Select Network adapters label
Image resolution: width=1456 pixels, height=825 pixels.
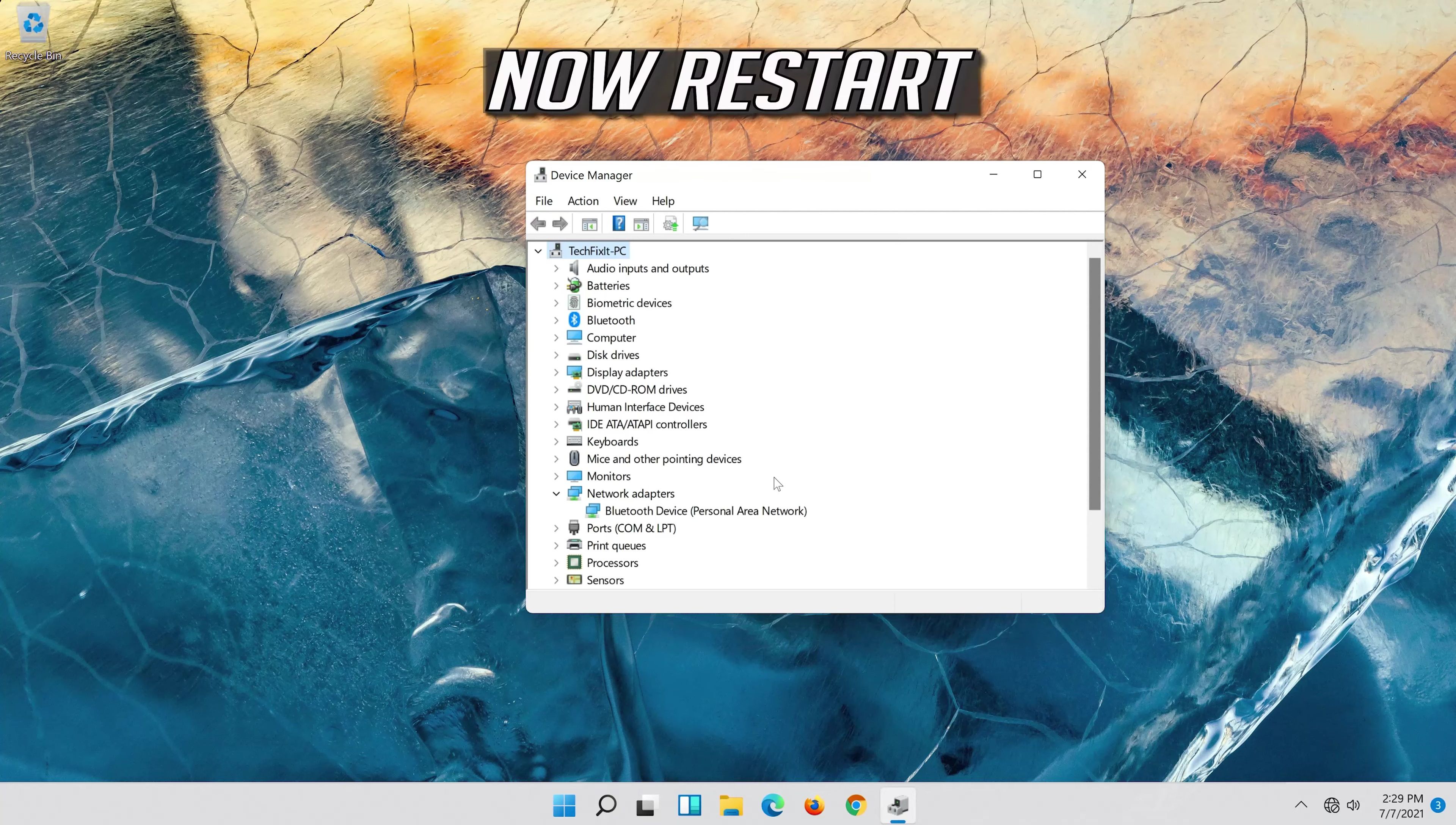[x=630, y=494]
